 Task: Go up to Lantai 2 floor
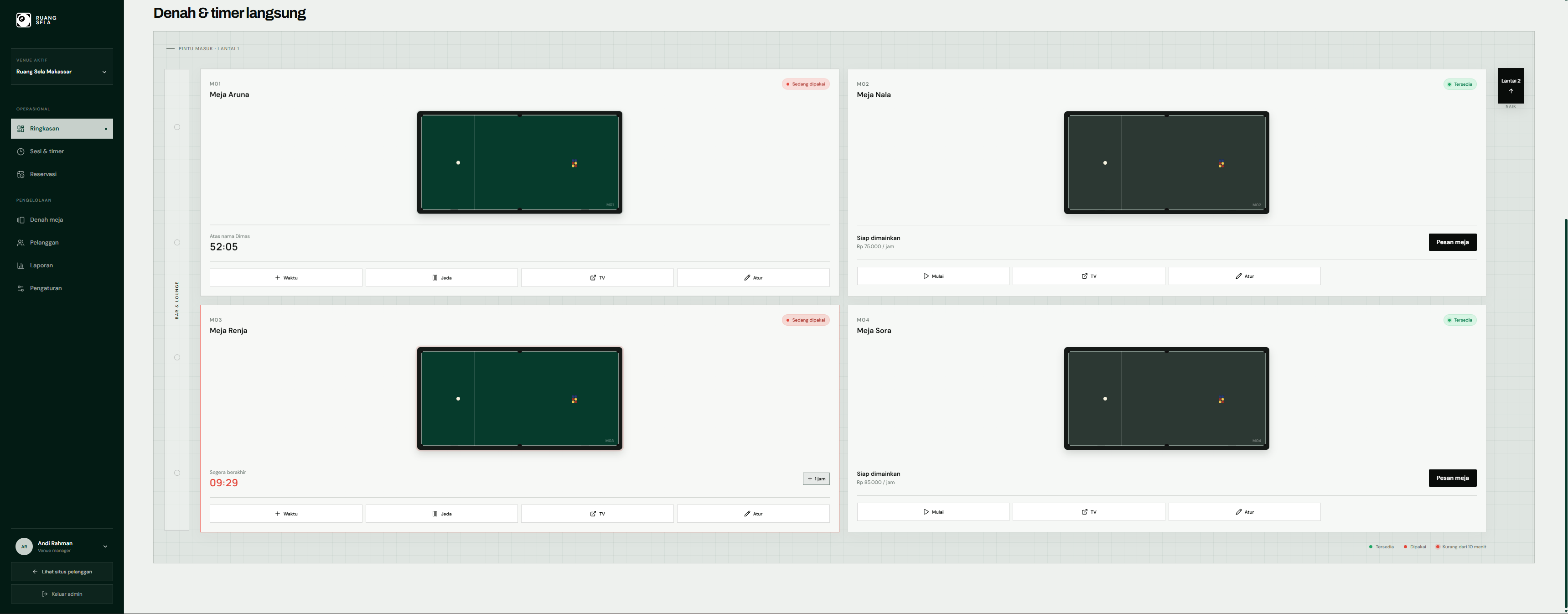coord(1511,86)
